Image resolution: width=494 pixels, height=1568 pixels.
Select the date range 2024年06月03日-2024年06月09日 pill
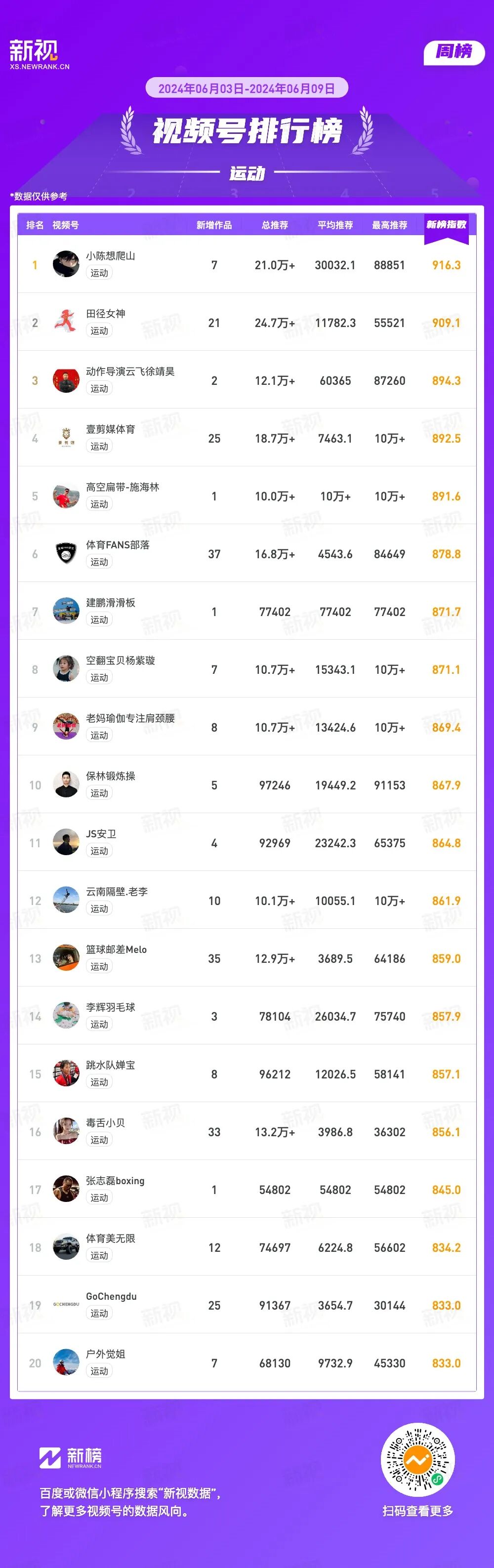pyautogui.click(x=247, y=88)
